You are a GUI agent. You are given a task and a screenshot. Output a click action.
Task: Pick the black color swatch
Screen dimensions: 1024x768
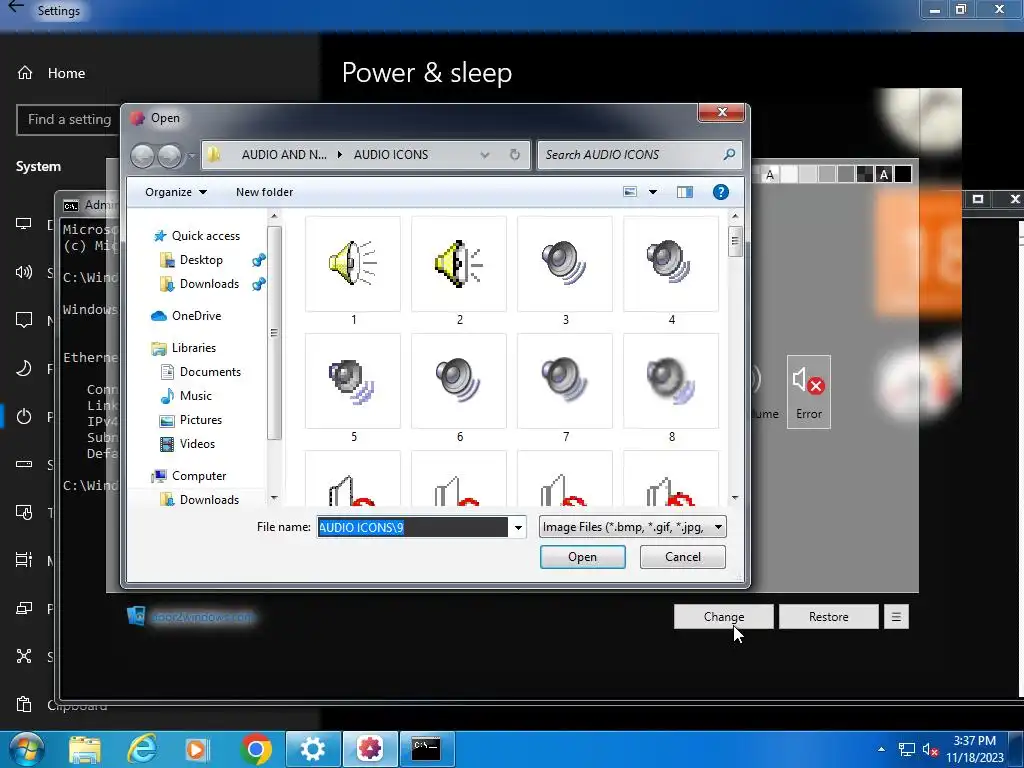tap(903, 174)
